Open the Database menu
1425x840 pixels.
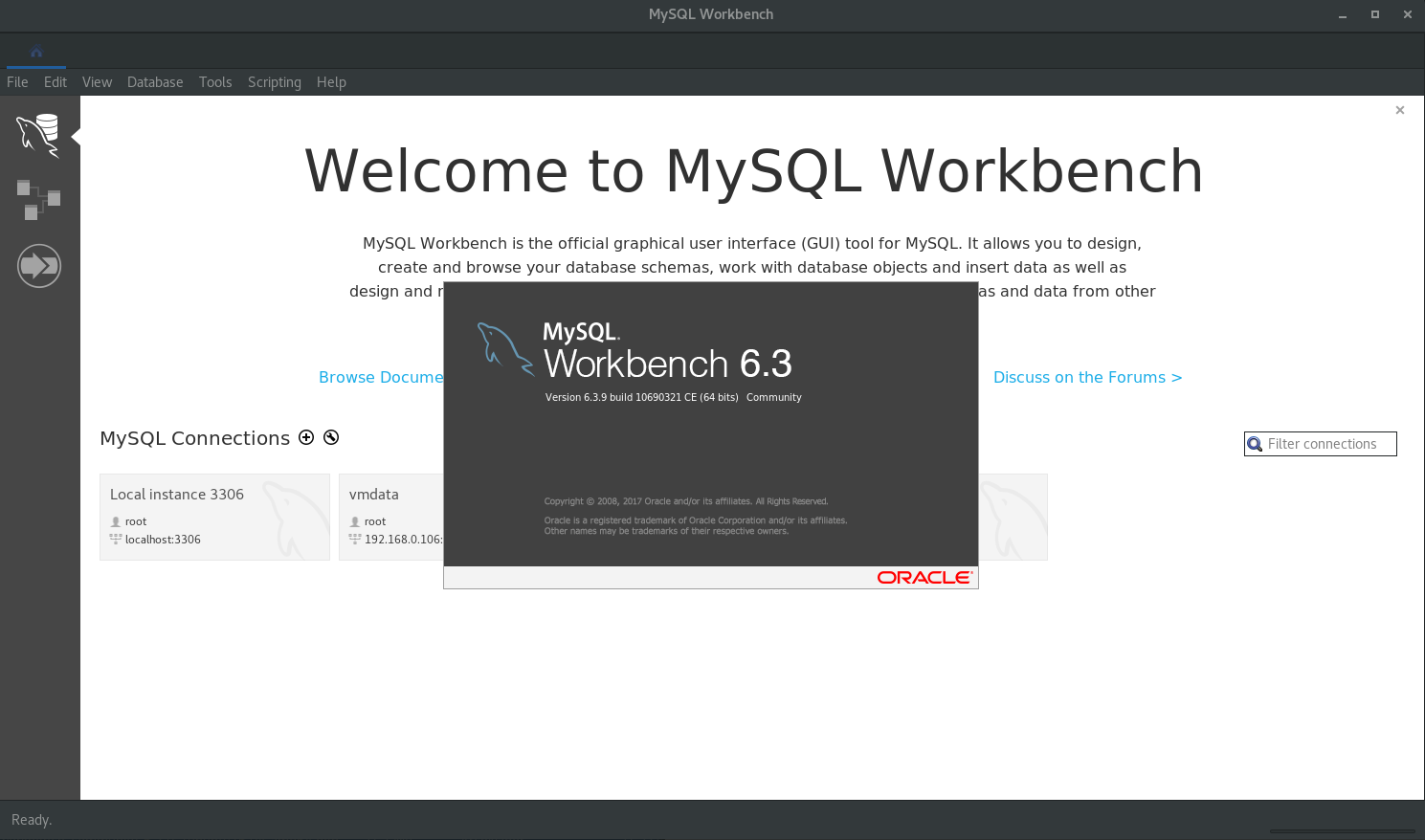(155, 82)
